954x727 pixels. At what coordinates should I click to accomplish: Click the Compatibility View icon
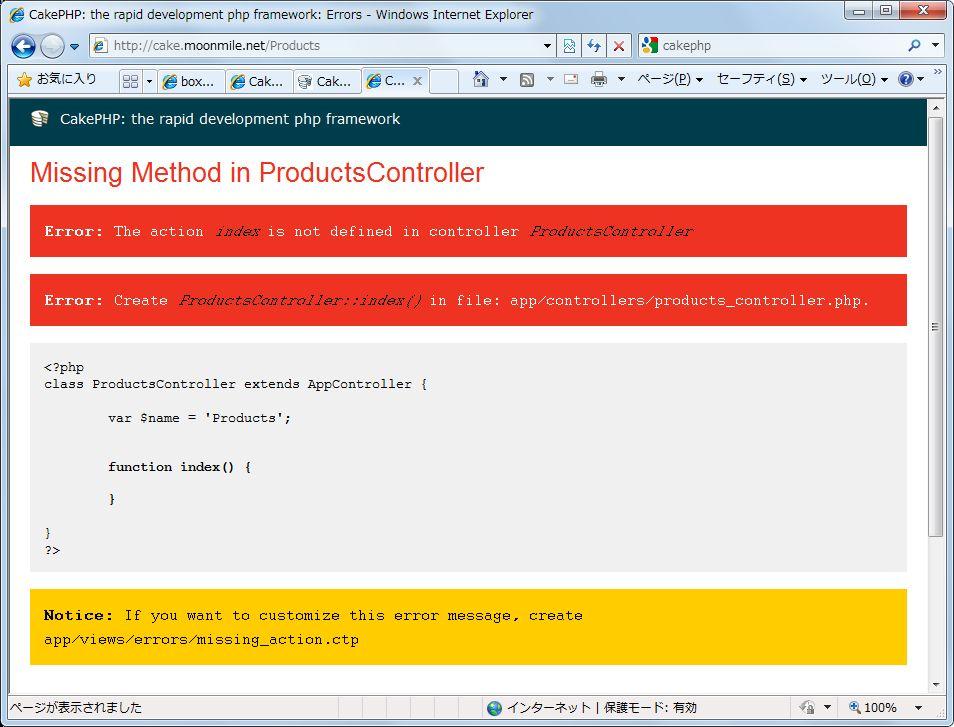point(569,46)
